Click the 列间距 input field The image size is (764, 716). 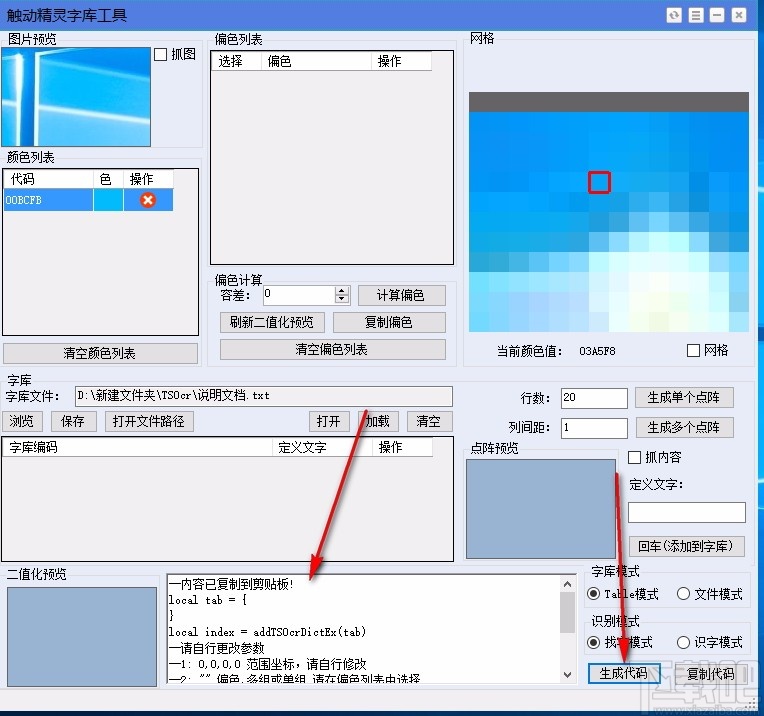(594, 428)
